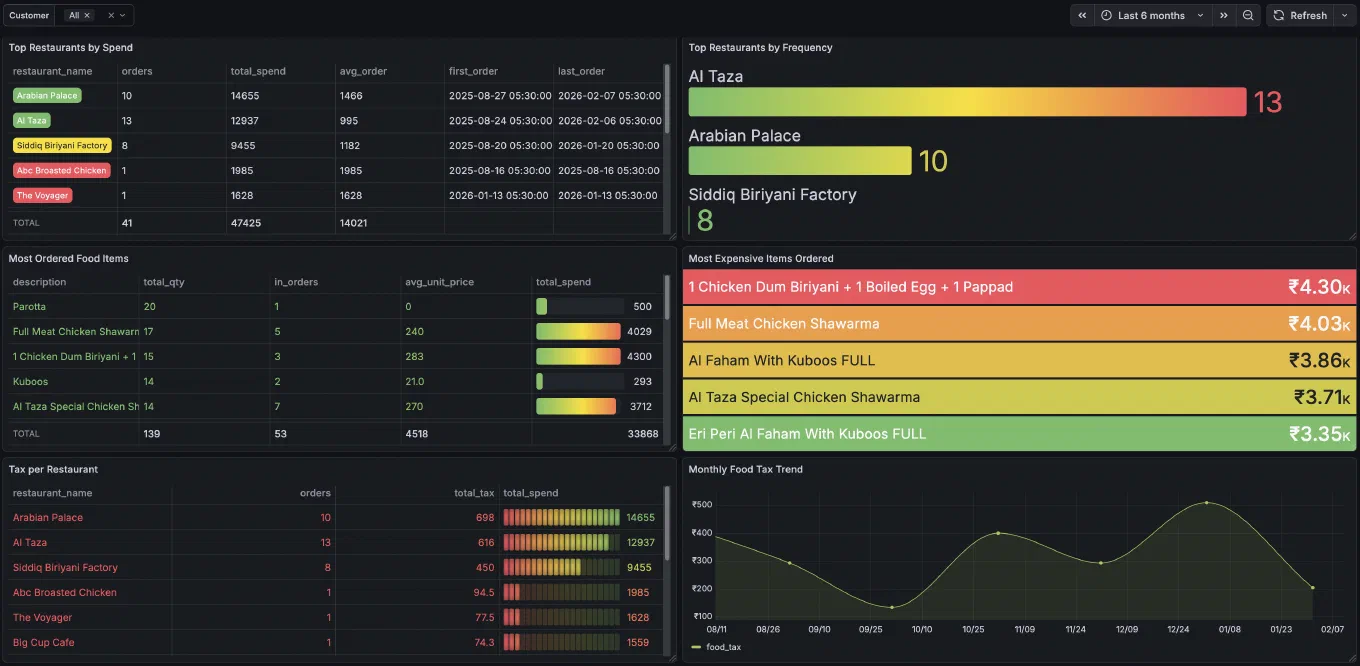Open Most Ordered Food Items panel title
Viewport: 1360px width, 666px height.
coord(68,258)
